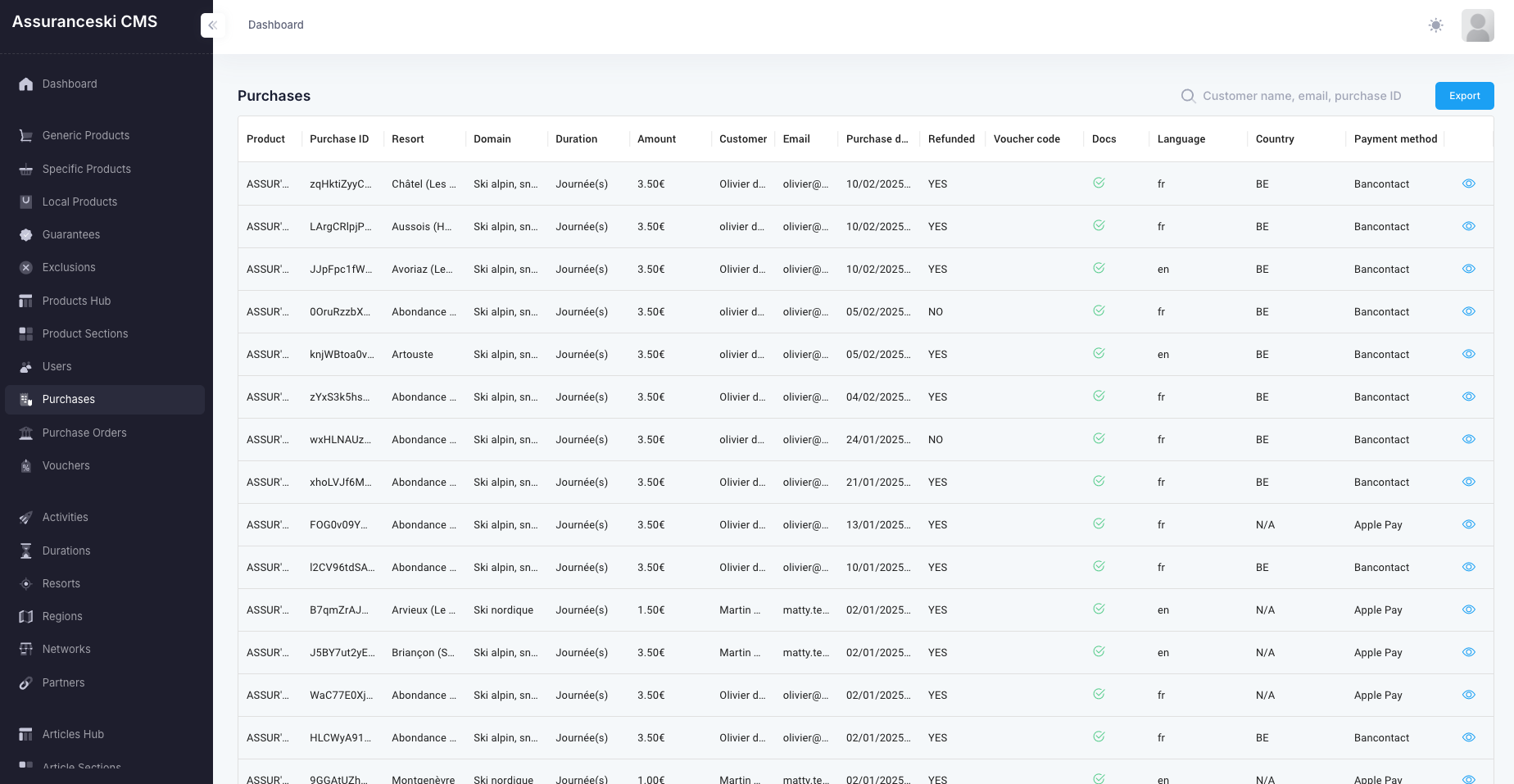Click the Purchase Orders icon
Screen dimensions: 1514x784
click(x=26, y=433)
